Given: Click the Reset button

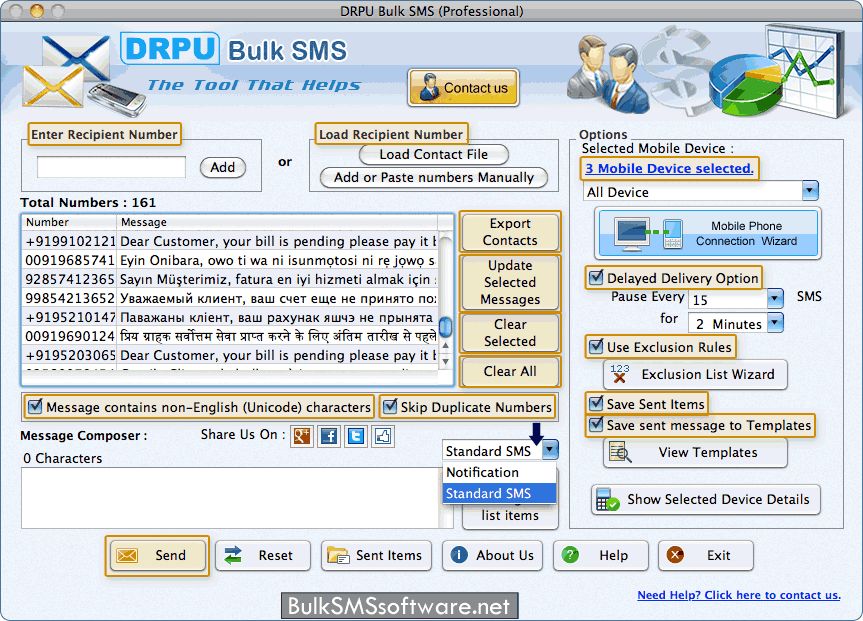Looking at the screenshot, I should [x=263, y=555].
